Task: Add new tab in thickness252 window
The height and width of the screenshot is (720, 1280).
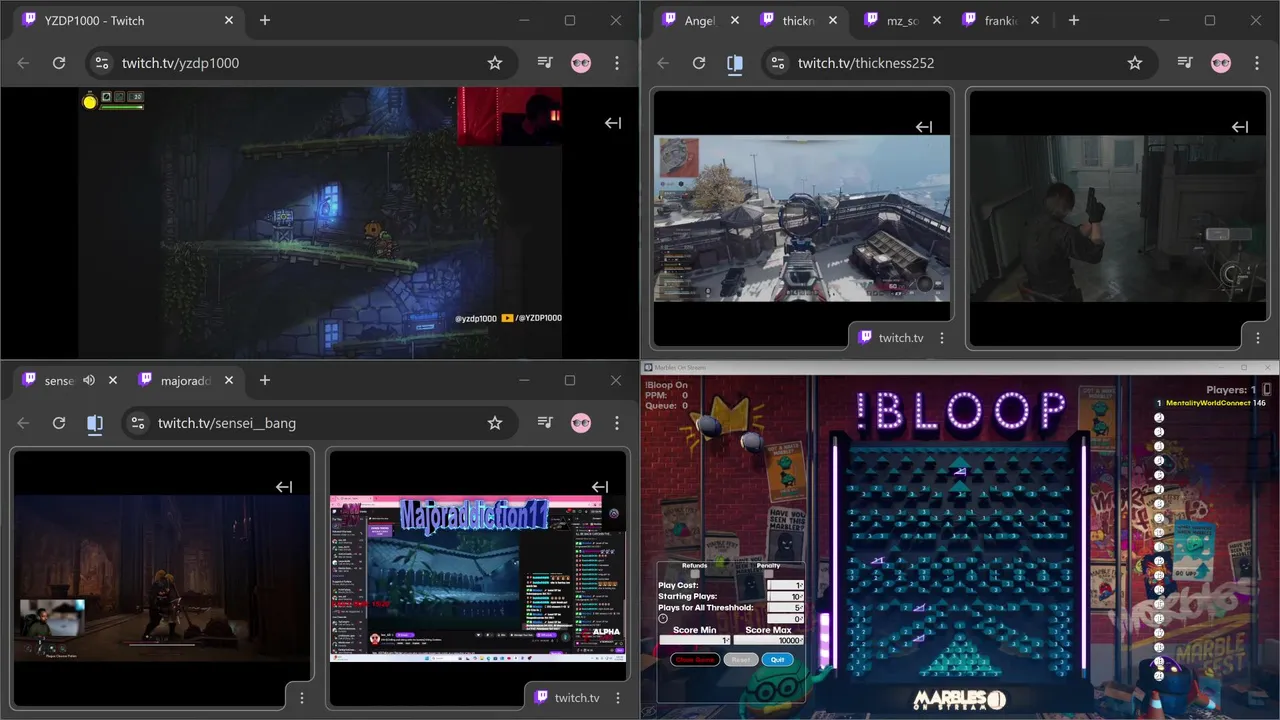Action: click(1073, 20)
